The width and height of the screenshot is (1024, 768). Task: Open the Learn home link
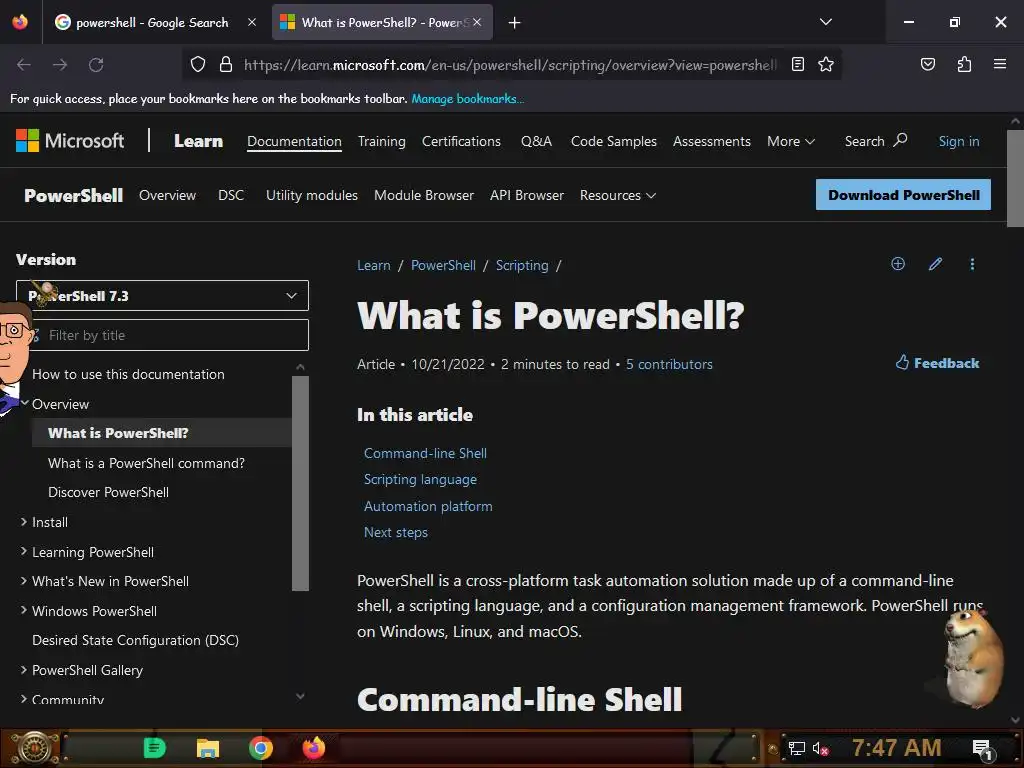point(199,141)
